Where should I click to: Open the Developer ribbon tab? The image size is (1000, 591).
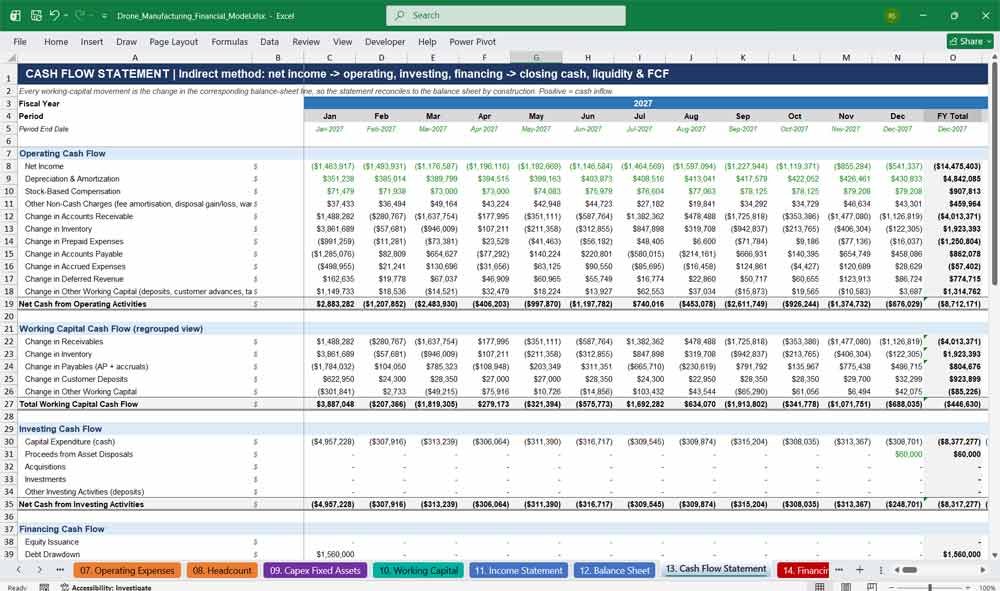[x=385, y=41]
